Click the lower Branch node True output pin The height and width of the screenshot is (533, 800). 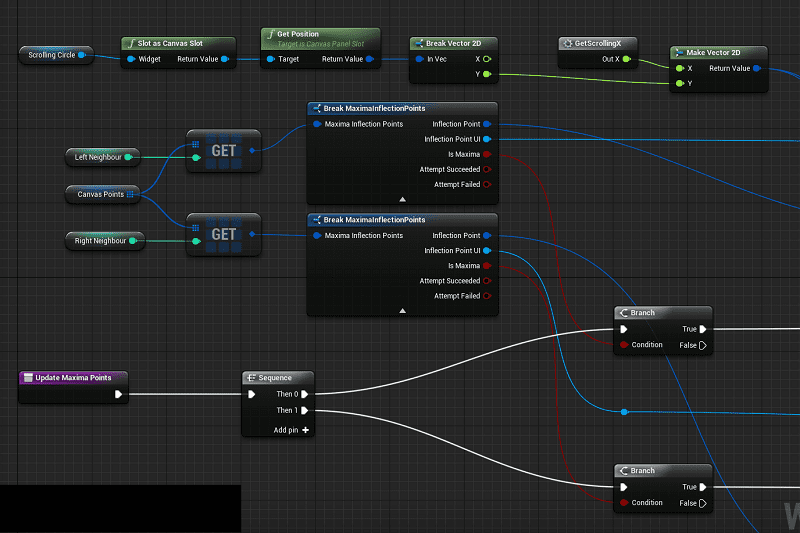click(x=703, y=487)
